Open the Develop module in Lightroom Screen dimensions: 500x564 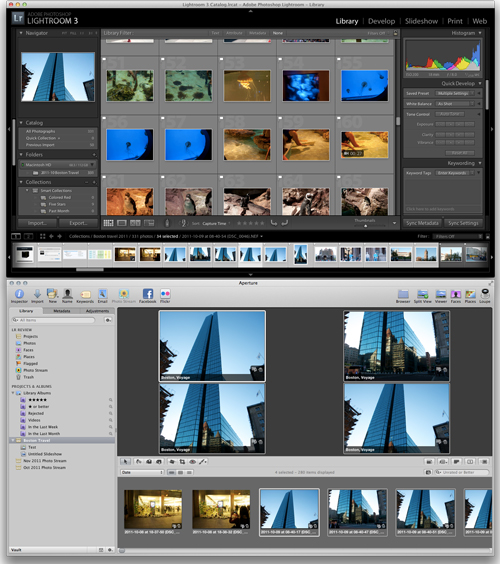(381, 21)
